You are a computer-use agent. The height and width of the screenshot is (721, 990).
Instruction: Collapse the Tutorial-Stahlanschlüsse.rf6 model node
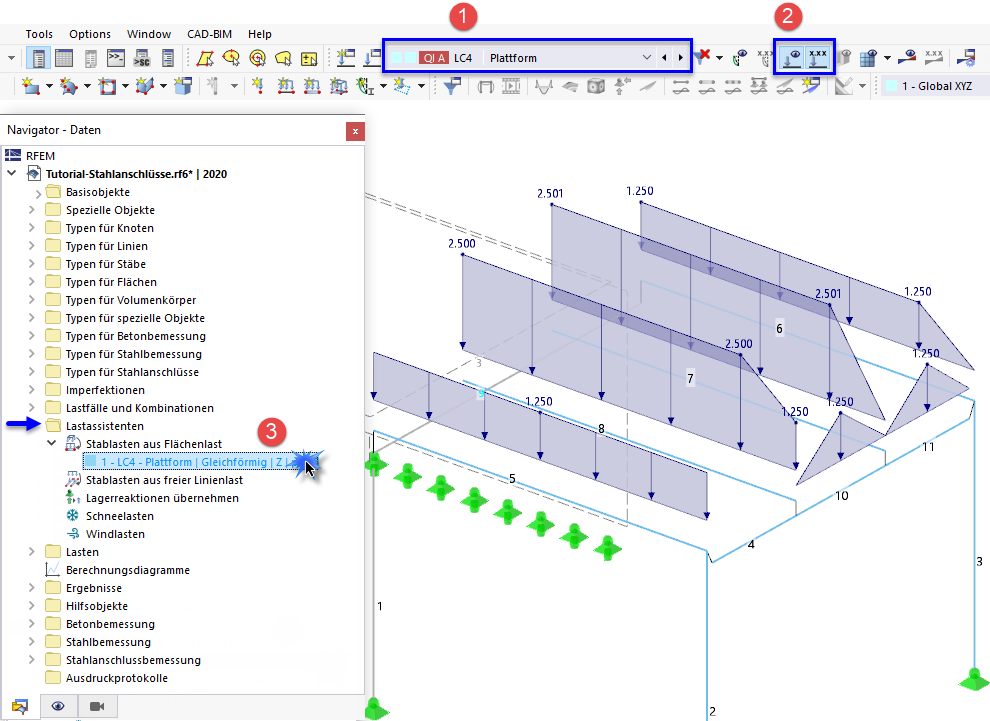tap(11, 173)
